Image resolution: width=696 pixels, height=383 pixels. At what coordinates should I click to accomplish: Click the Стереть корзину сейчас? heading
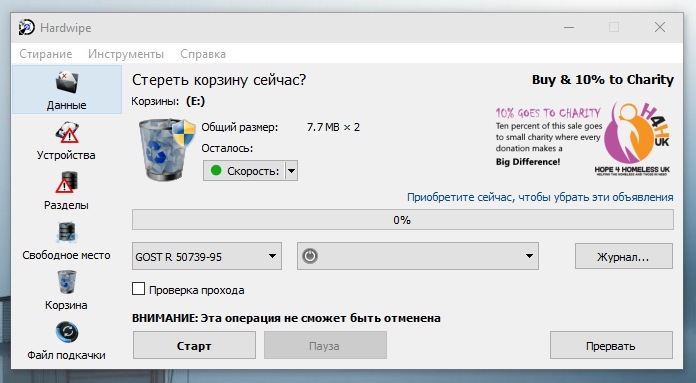[219, 80]
